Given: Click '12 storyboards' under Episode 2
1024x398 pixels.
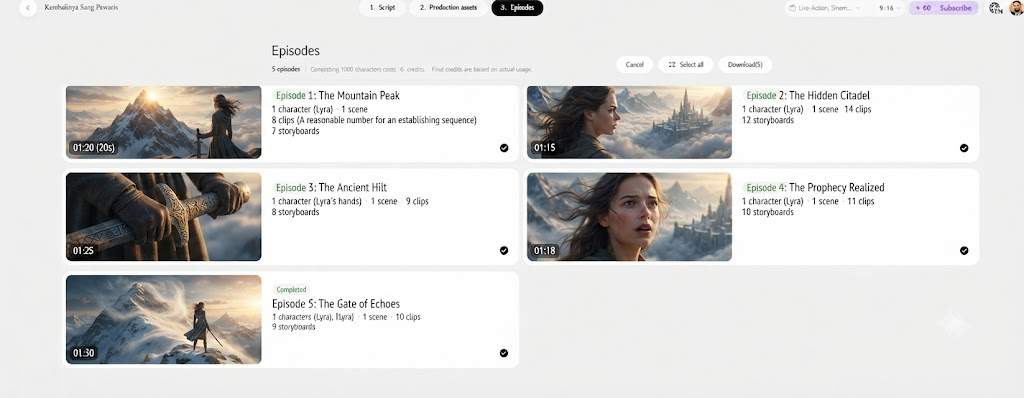Looking at the screenshot, I should click(768, 120).
